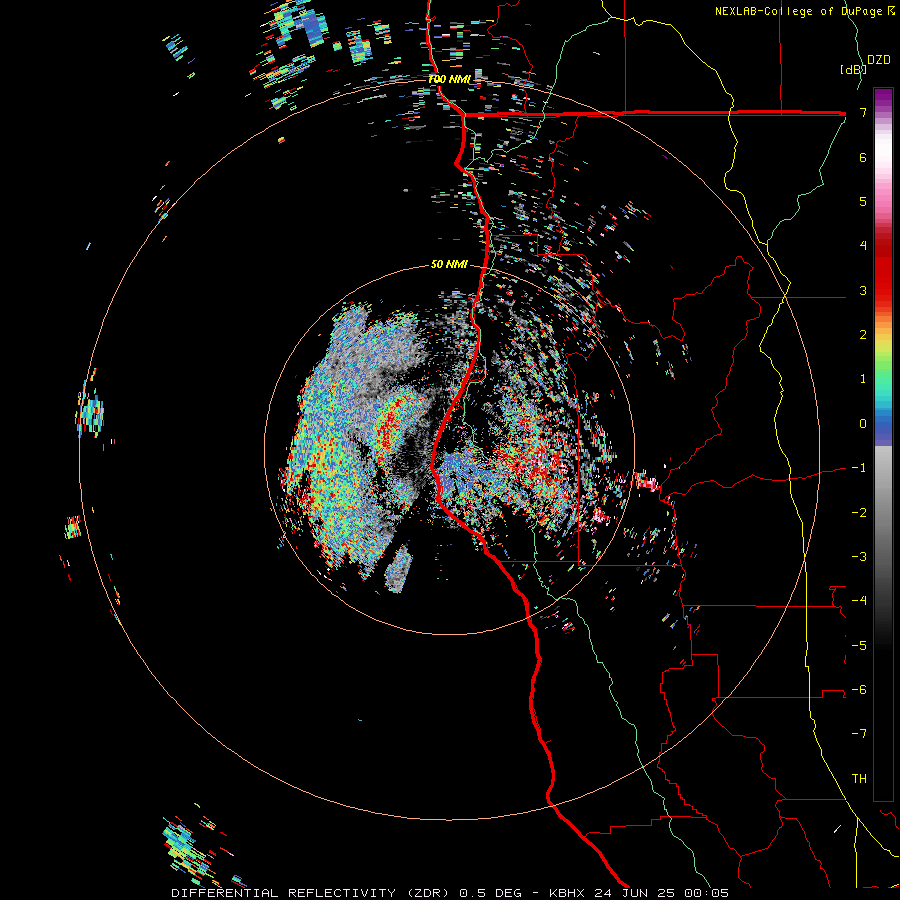The width and height of the screenshot is (900, 900).
Task: Click the -1 value on the color scale
Action: (x=859, y=468)
